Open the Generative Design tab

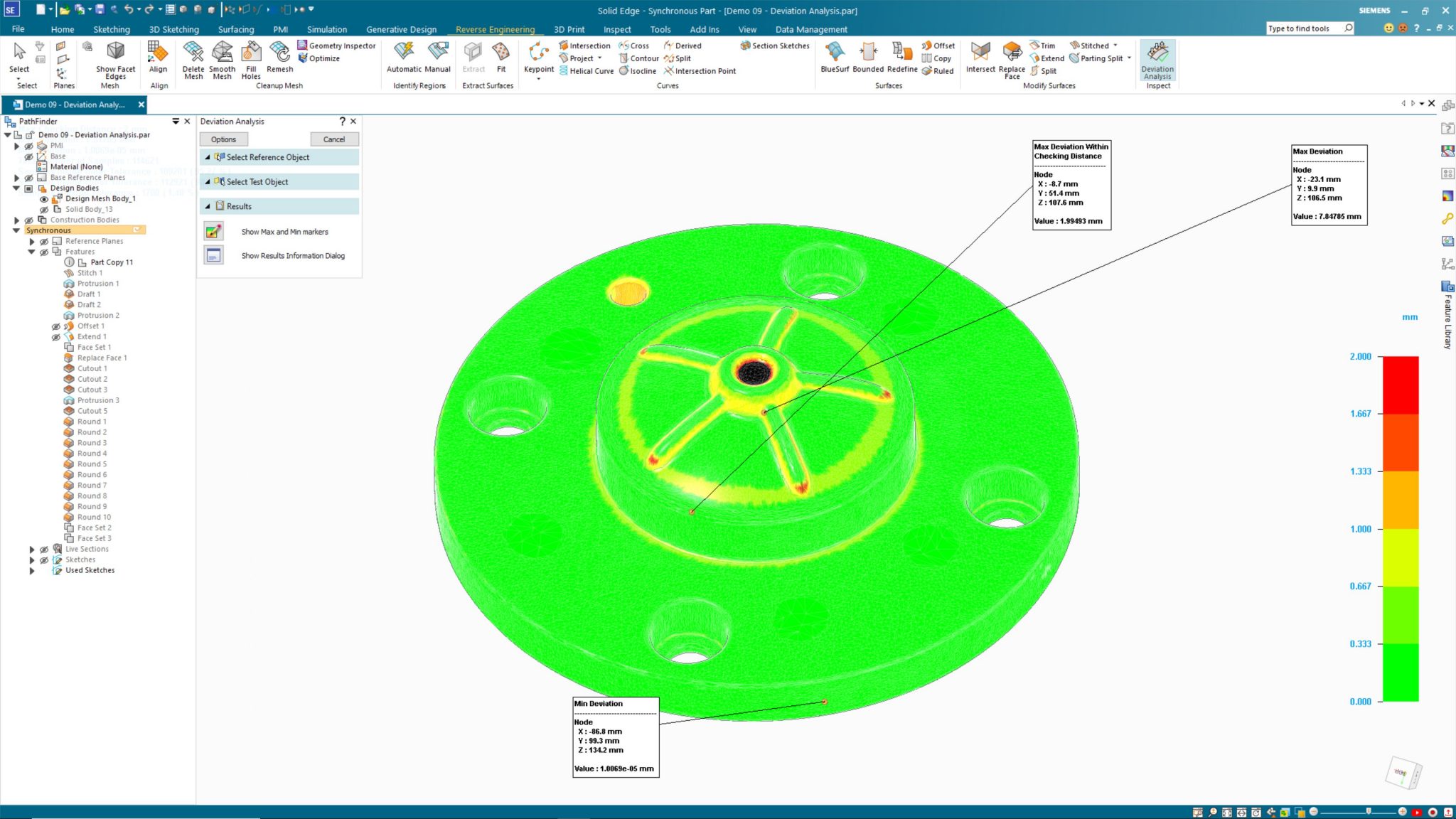coord(401,29)
